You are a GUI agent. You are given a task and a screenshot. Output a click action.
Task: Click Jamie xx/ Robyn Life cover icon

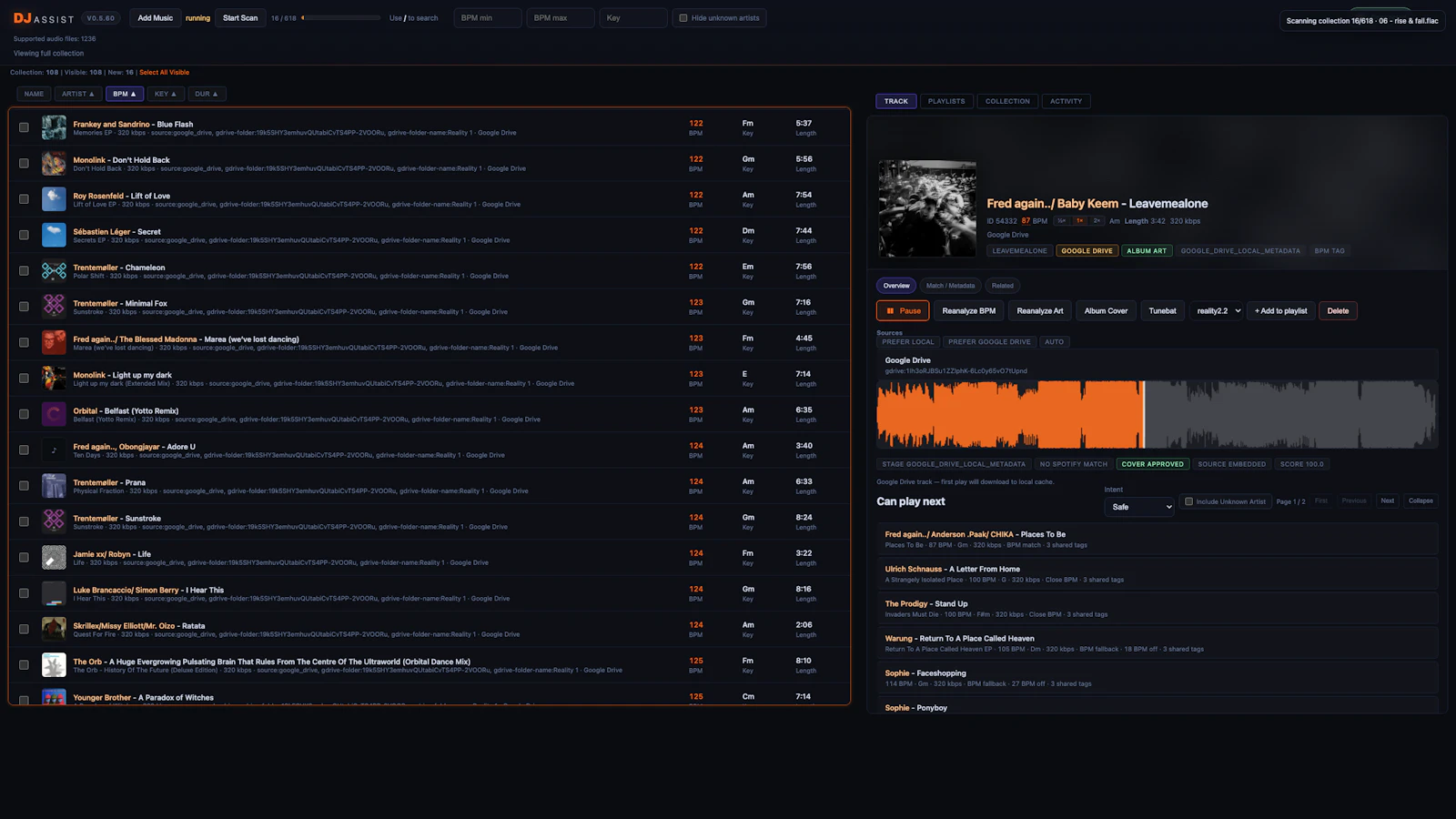54,557
